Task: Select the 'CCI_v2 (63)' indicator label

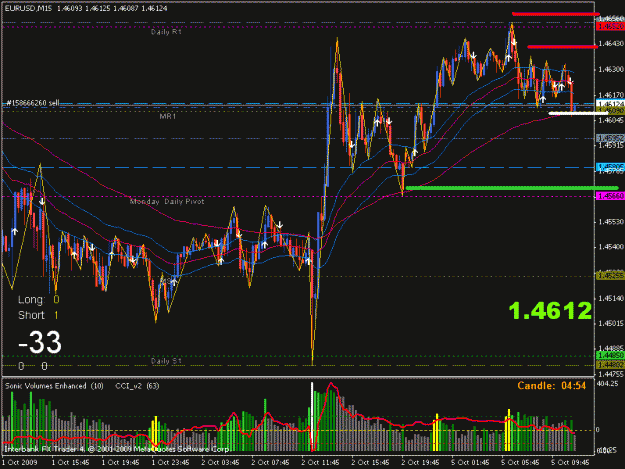Action: point(137,386)
